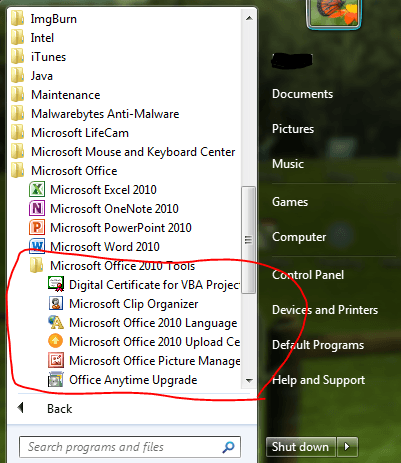Open Devices and Printers
The height and width of the screenshot is (463, 401).
325,310
